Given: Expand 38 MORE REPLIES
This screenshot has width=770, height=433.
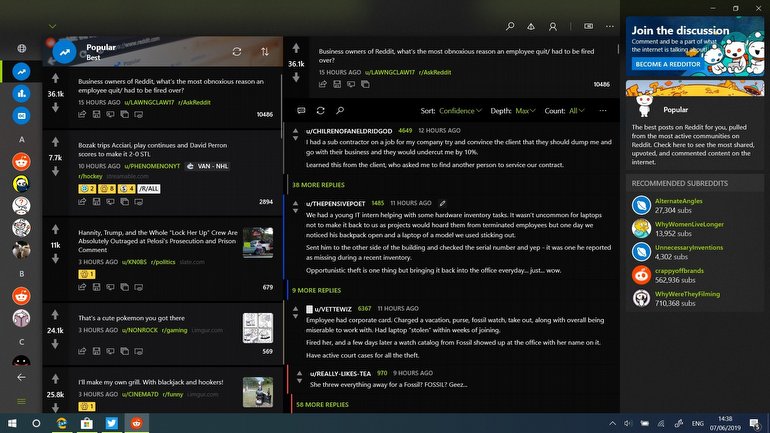Looking at the screenshot, I should coord(318,185).
